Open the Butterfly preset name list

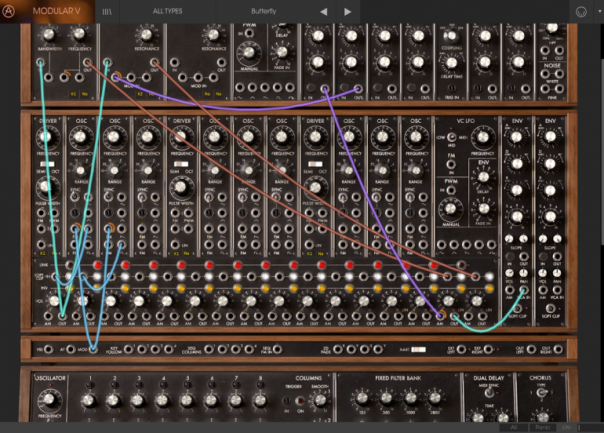(x=263, y=11)
